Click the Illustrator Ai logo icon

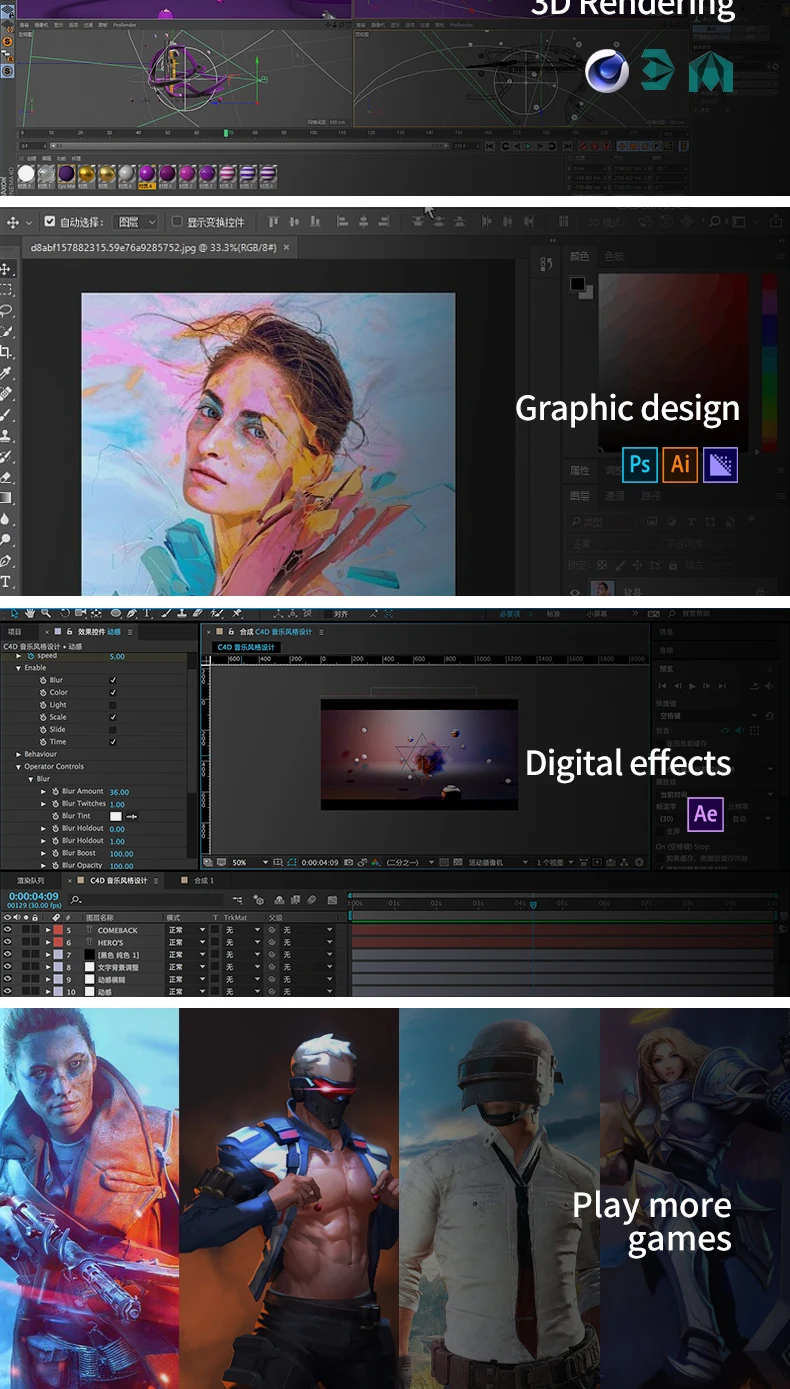tap(680, 464)
